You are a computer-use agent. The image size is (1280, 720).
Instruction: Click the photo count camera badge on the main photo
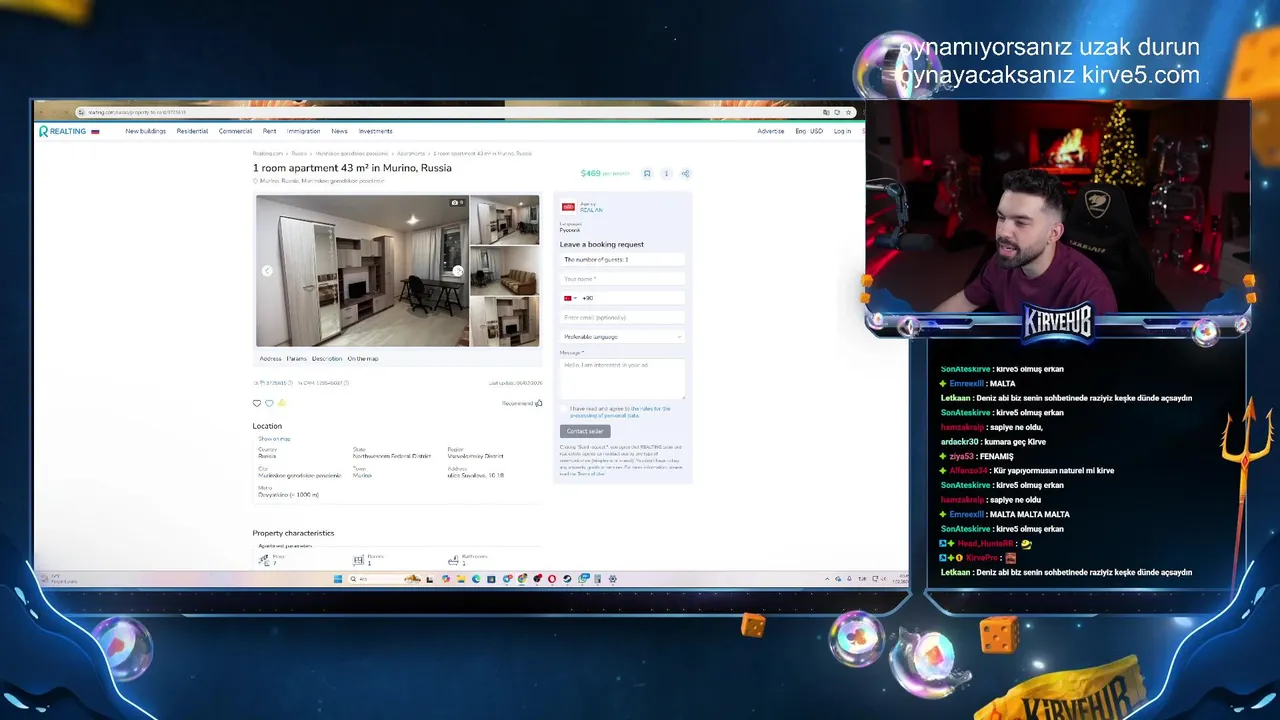pos(457,202)
